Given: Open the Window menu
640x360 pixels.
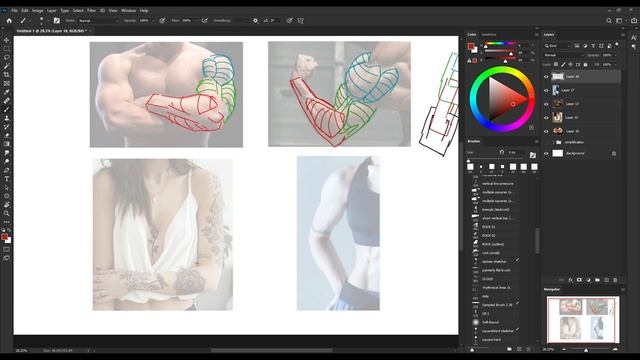Looking at the screenshot, I should (x=128, y=10).
